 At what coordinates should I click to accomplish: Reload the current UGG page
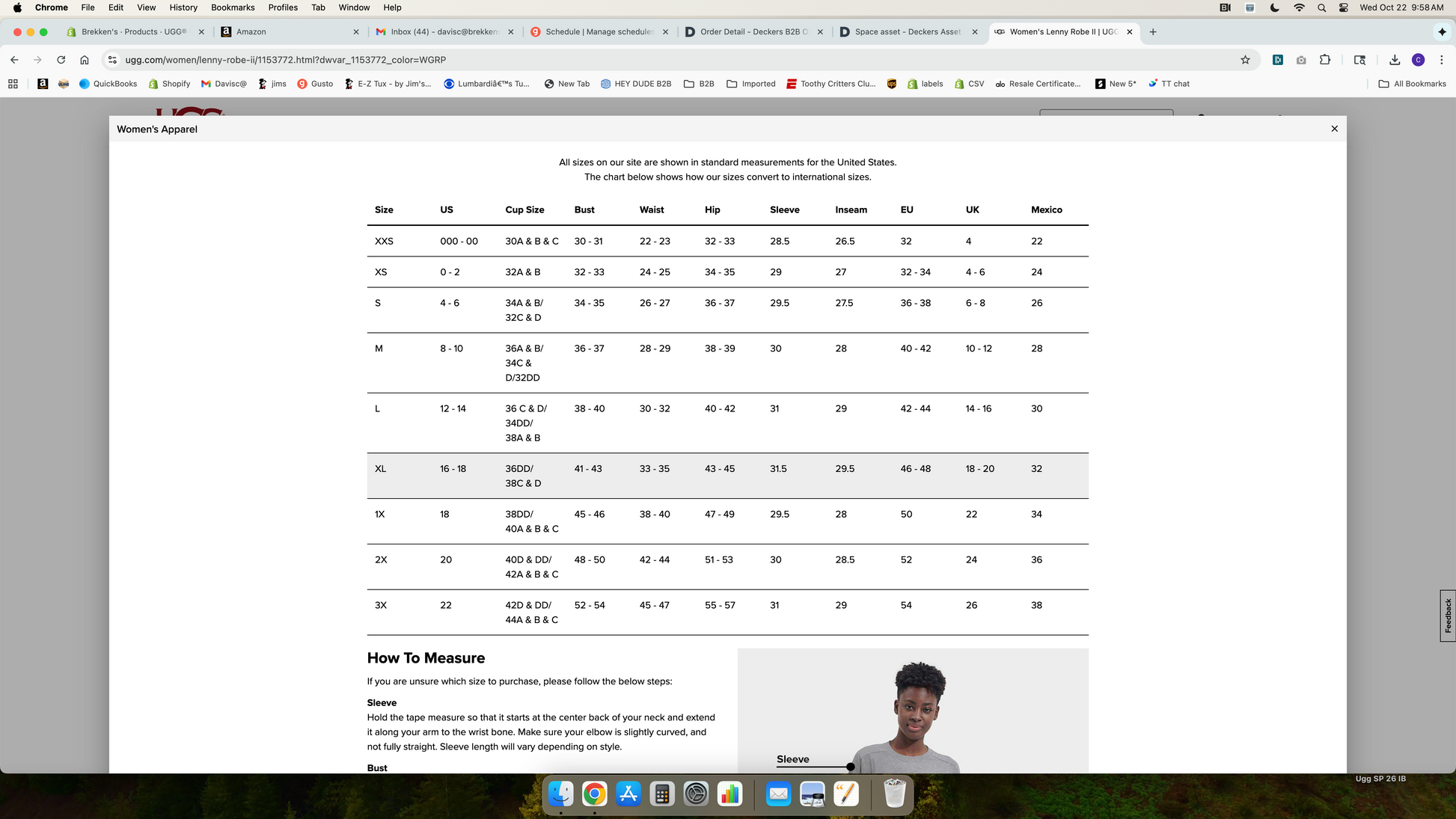click(61, 60)
